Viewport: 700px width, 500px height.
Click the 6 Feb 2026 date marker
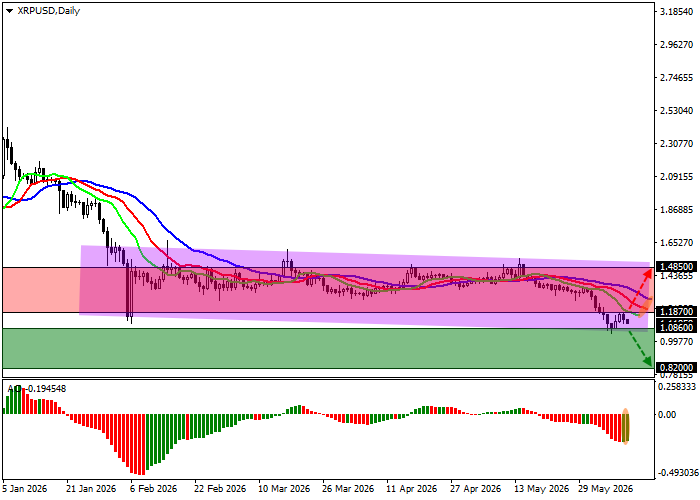[x=154, y=489]
